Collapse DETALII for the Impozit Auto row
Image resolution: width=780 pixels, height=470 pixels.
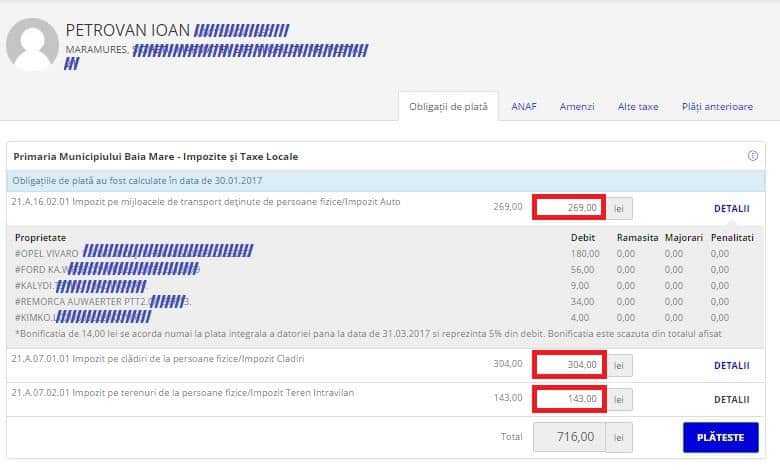(731, 209)
